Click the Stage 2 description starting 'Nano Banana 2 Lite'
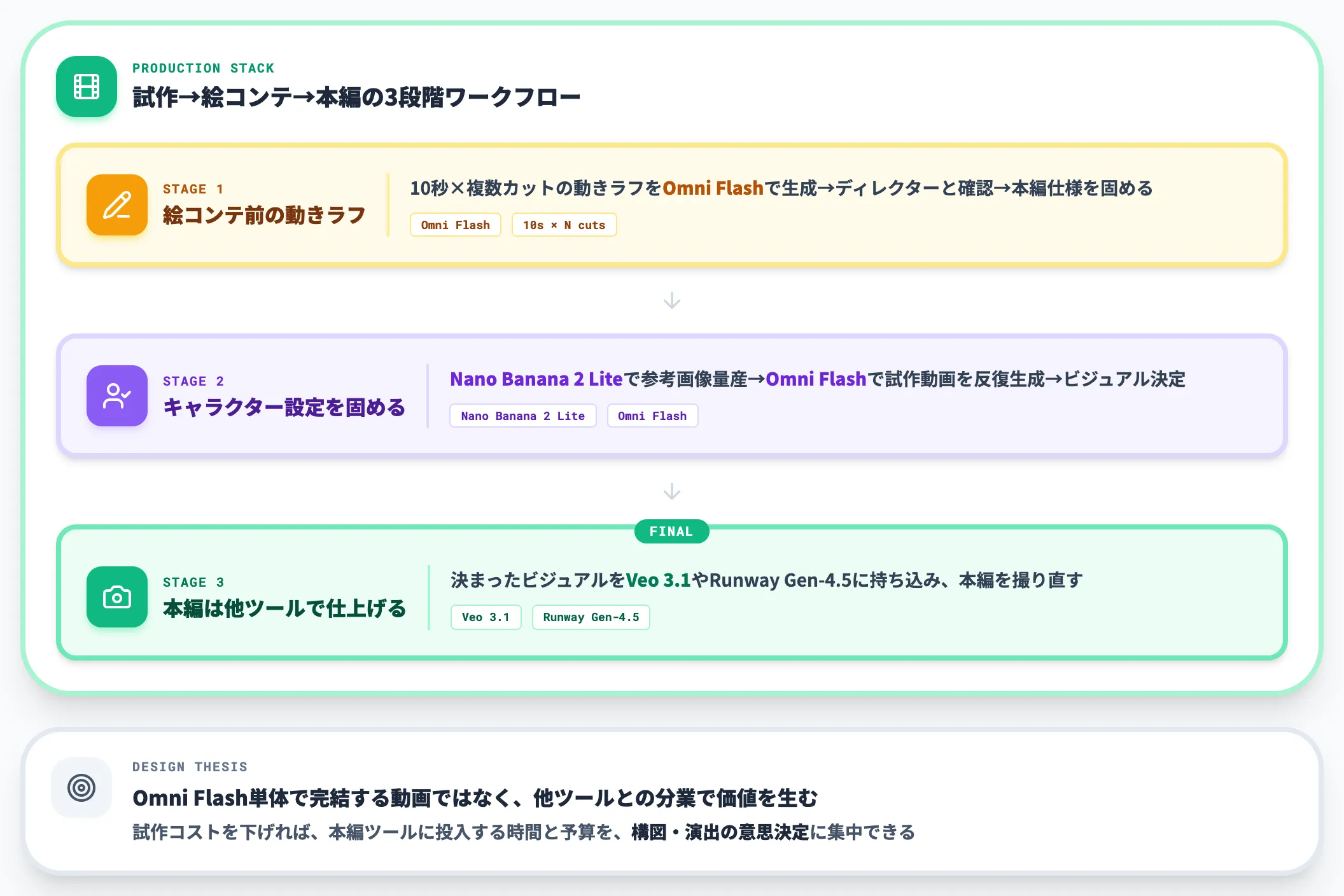Image resolution: width=1344 pixels, height=896 pixels. pos(818,379)
